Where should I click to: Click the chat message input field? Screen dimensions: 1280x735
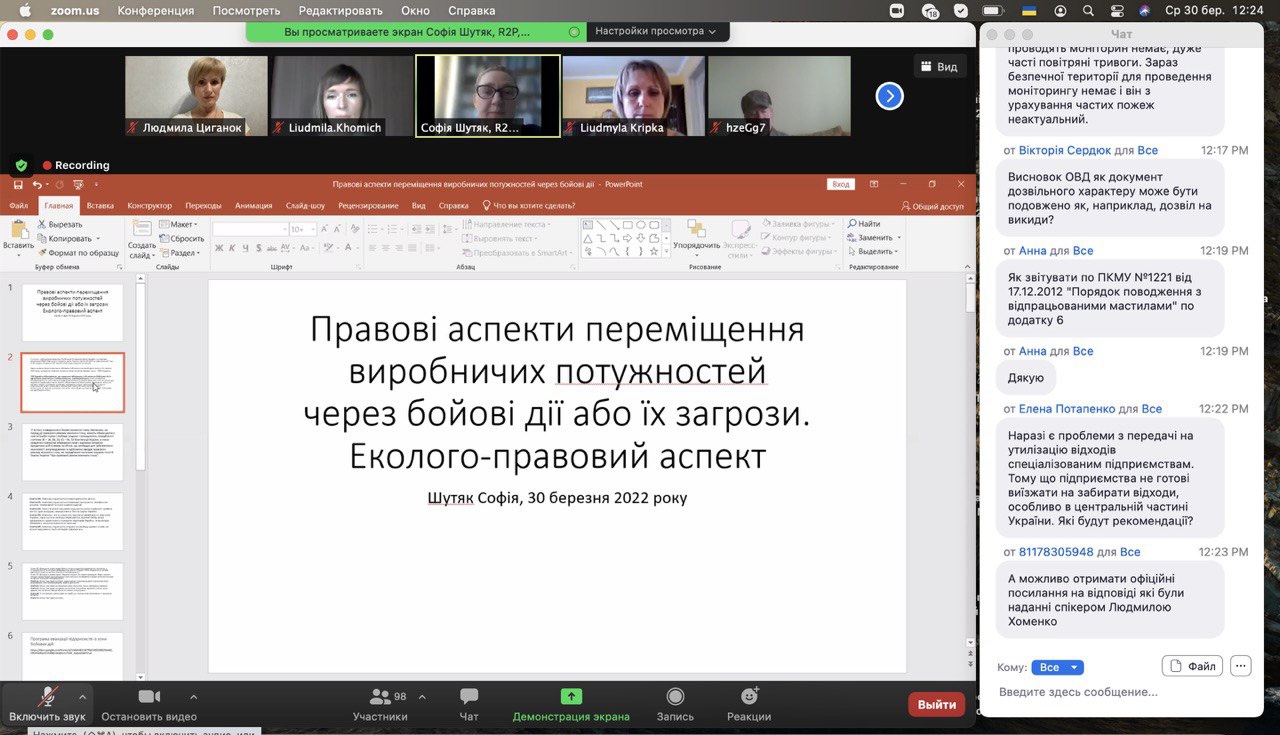pos(1120,692)
